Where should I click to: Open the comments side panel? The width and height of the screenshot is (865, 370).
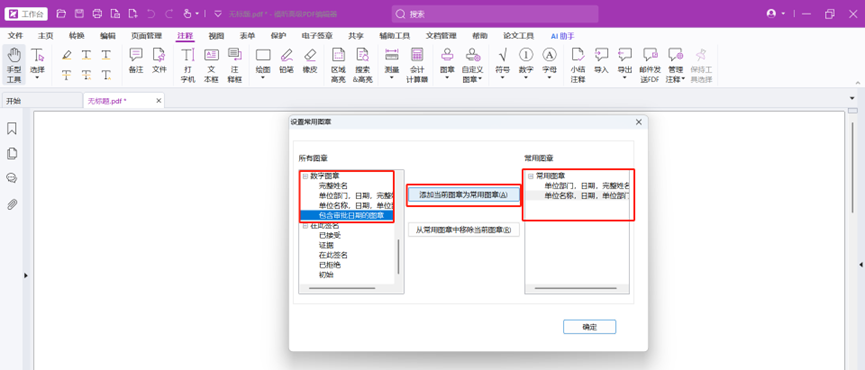(12, 178)
